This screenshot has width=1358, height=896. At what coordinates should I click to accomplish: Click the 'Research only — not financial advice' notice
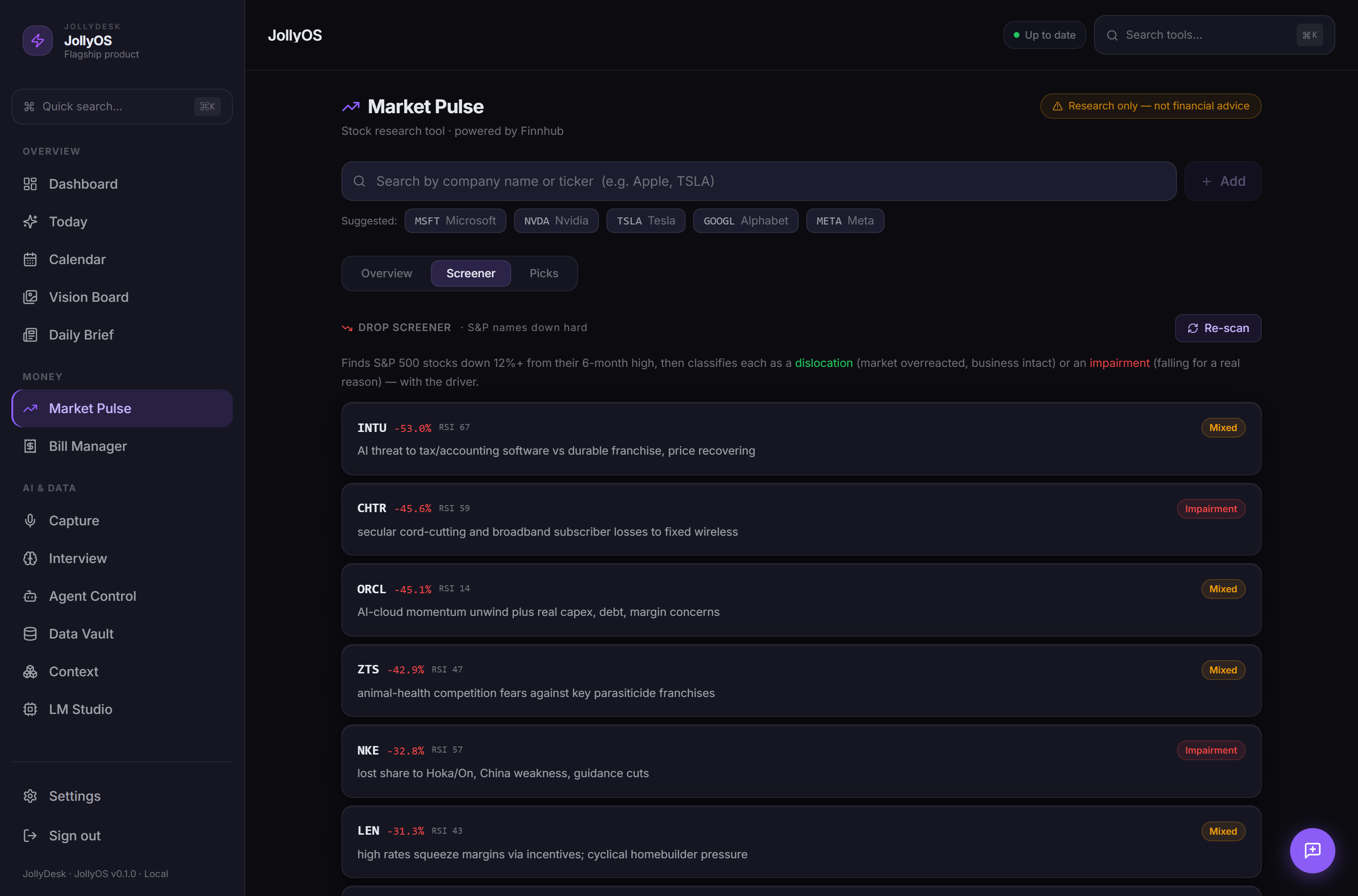coord(1150,106)
